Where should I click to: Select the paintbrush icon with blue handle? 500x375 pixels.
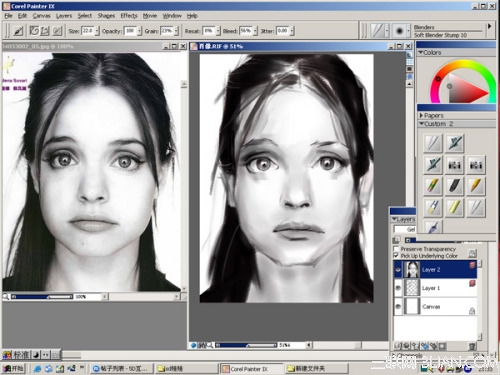pos(433,207)
